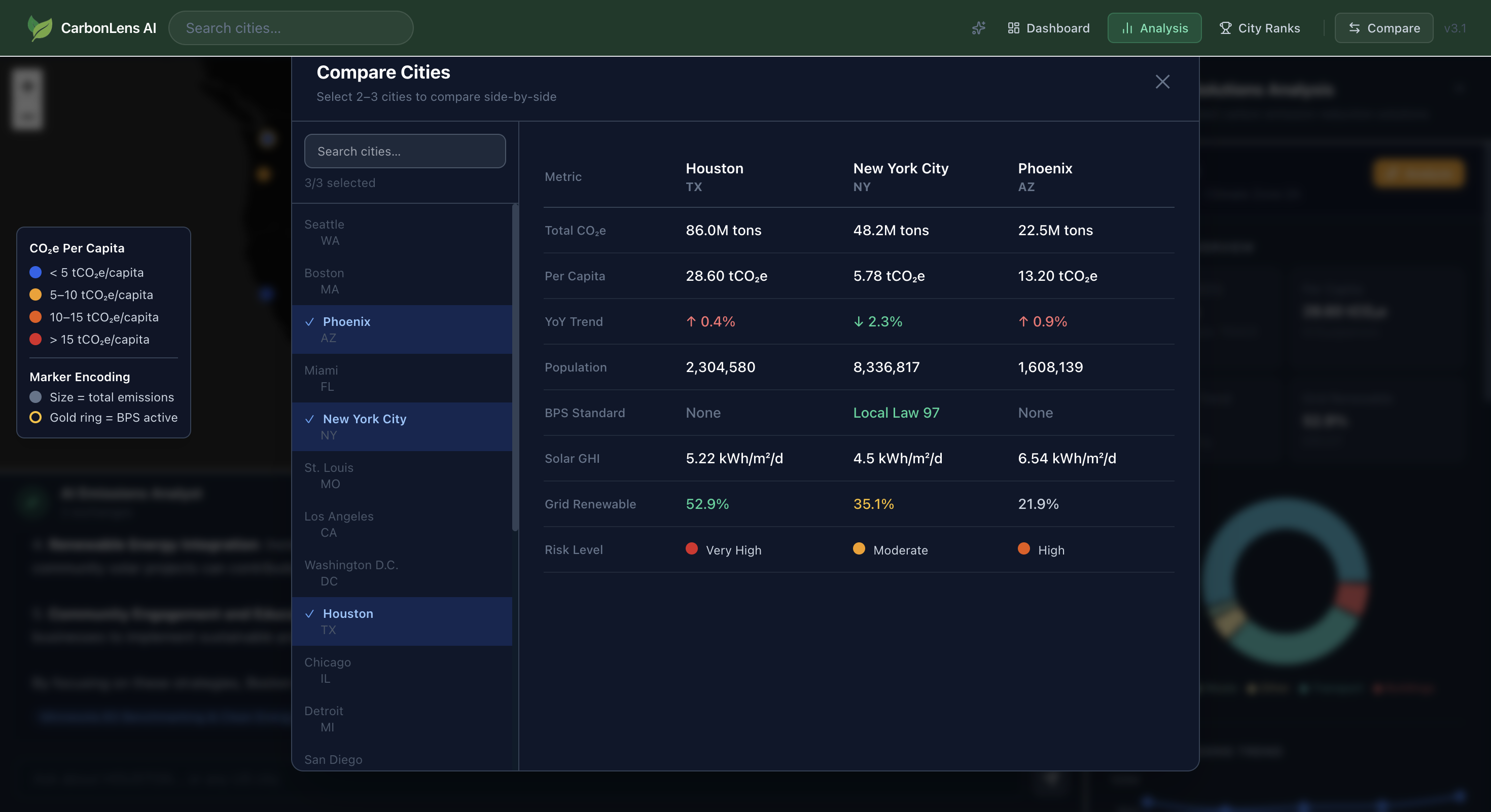Close the Compare Cities dialog

[x=1162, y=82]
